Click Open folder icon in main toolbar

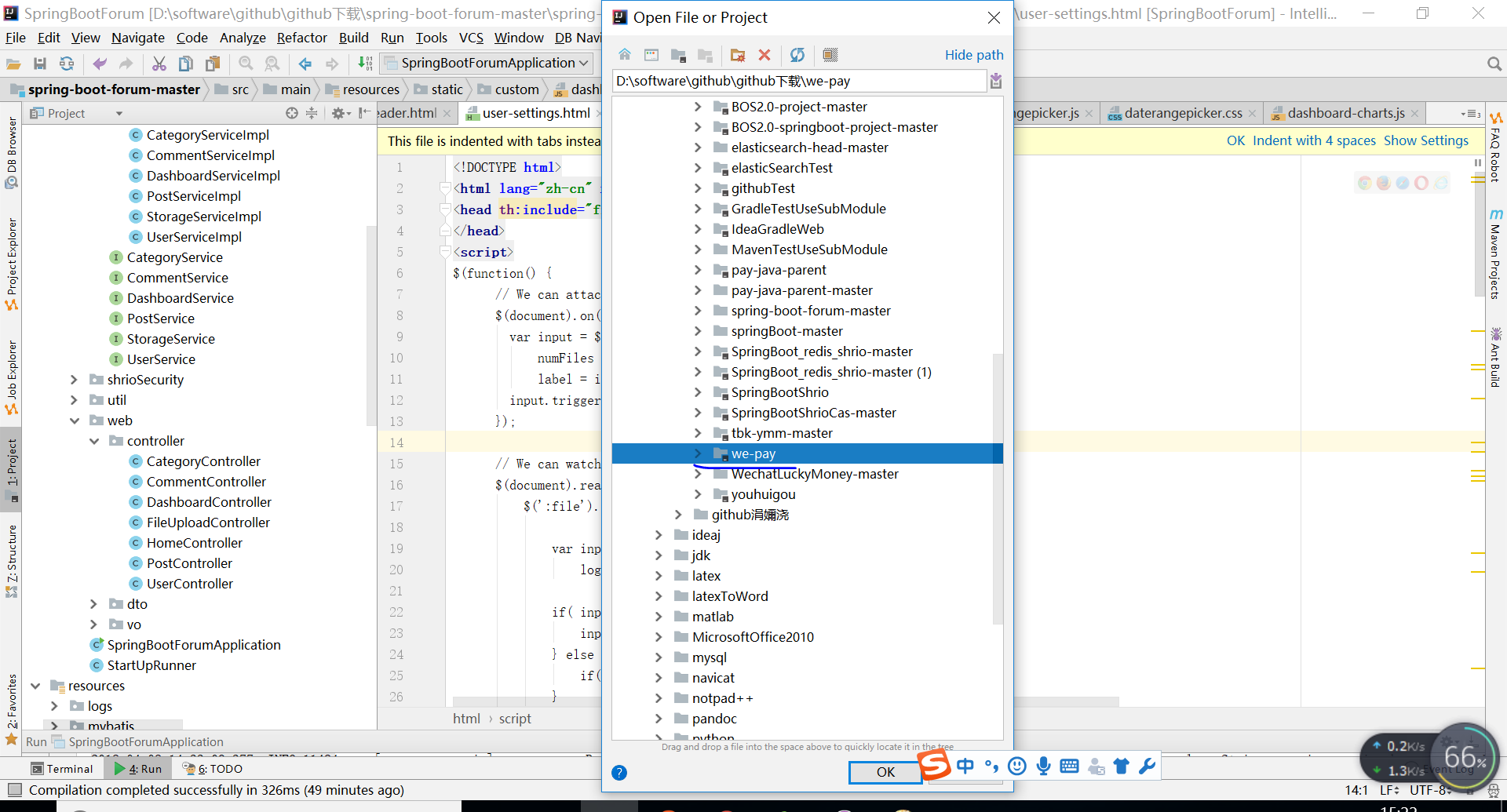pyautogui.click(x=13, y=64)
